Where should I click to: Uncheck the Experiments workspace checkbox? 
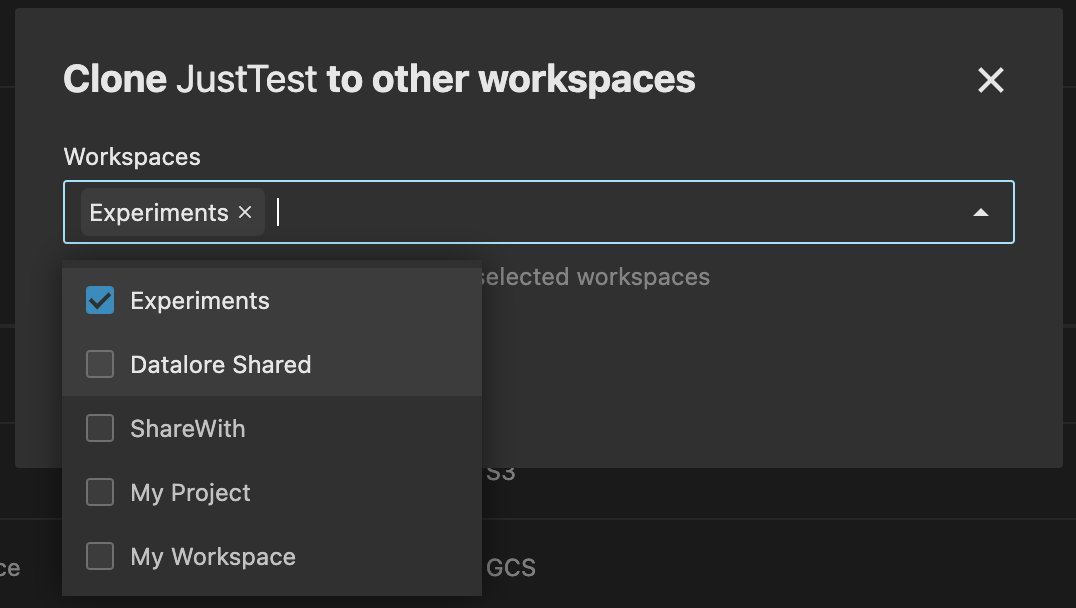coord(99,300)
